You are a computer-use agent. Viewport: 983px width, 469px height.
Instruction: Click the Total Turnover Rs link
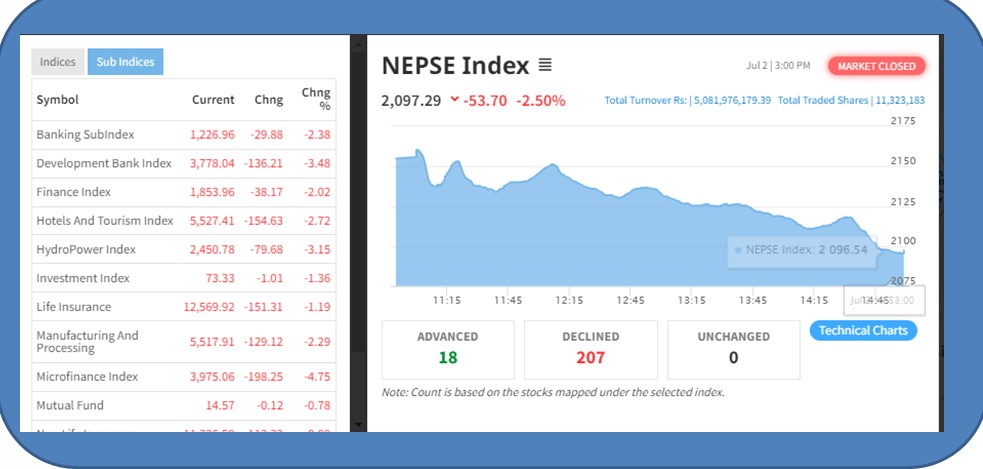(688, 101)
